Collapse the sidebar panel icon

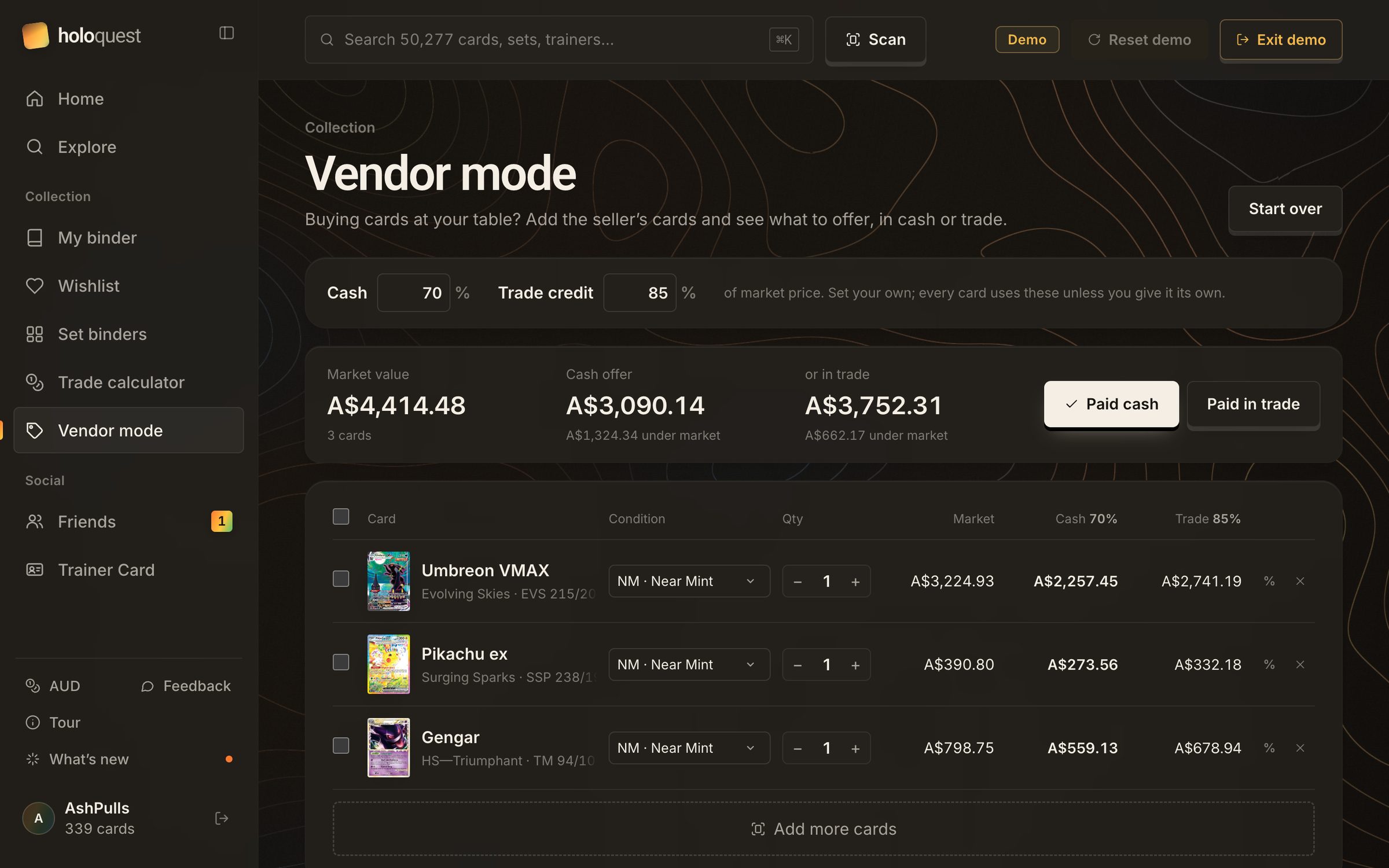(226, 33)
